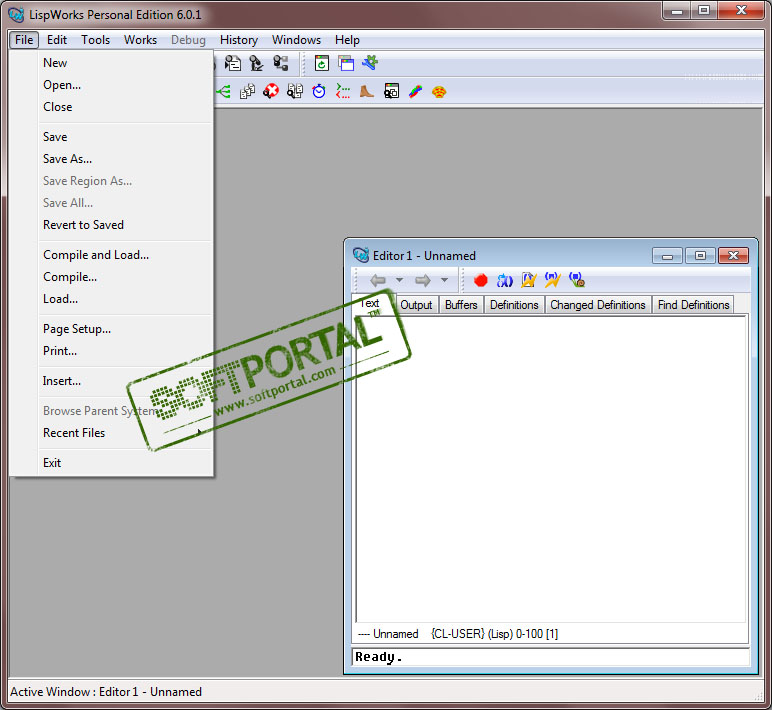Open the forward history dropdown arrow
This screenshot has height=710, width=772.
(x=444, y=280)
